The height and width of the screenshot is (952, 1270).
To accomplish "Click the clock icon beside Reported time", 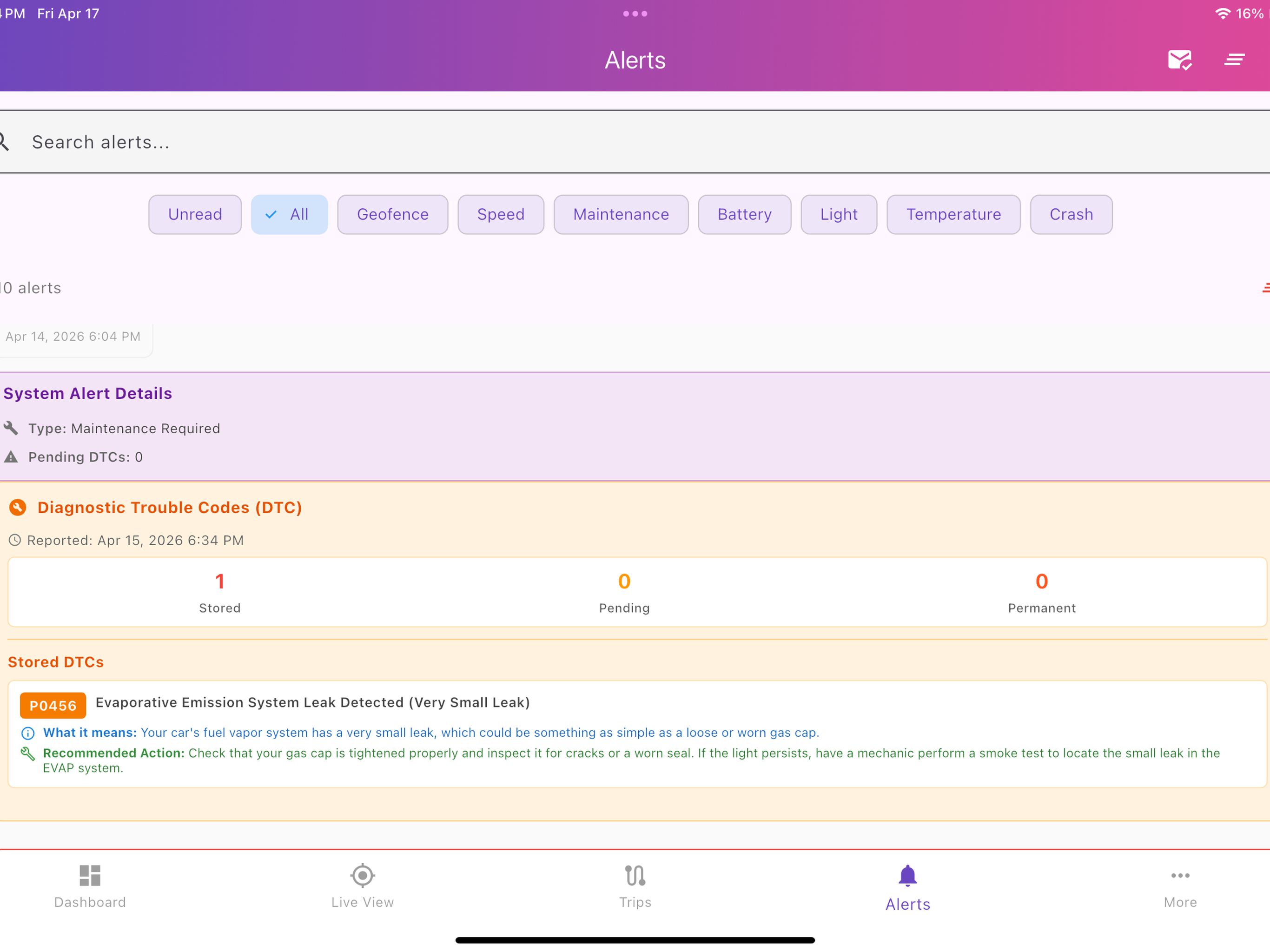I will click(x=15, y=540).
